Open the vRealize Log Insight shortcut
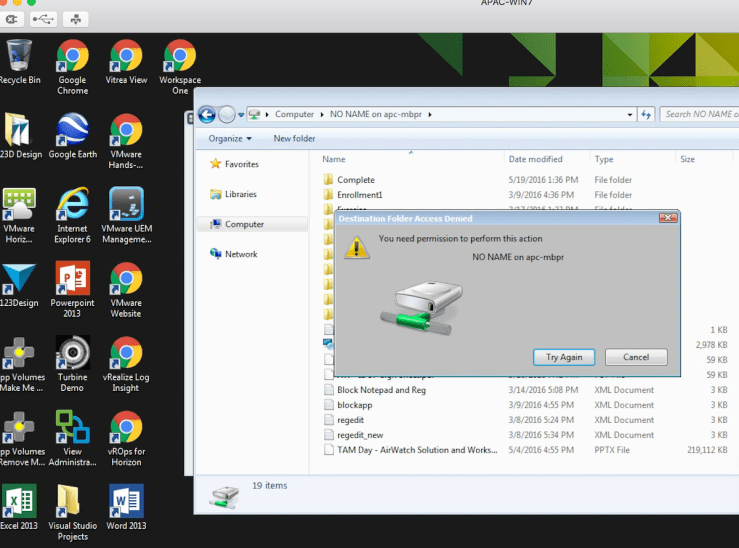The width and height of the screenshot is (739, 548). coord(125,360)
